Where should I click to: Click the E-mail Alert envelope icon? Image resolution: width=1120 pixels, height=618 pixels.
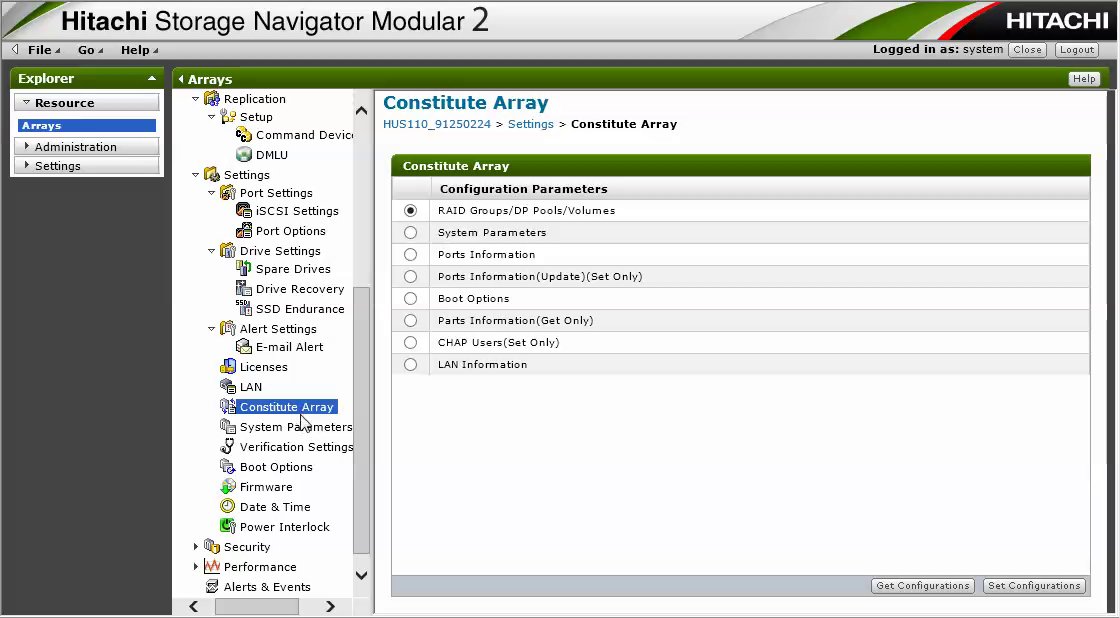[x=244, y=347]
